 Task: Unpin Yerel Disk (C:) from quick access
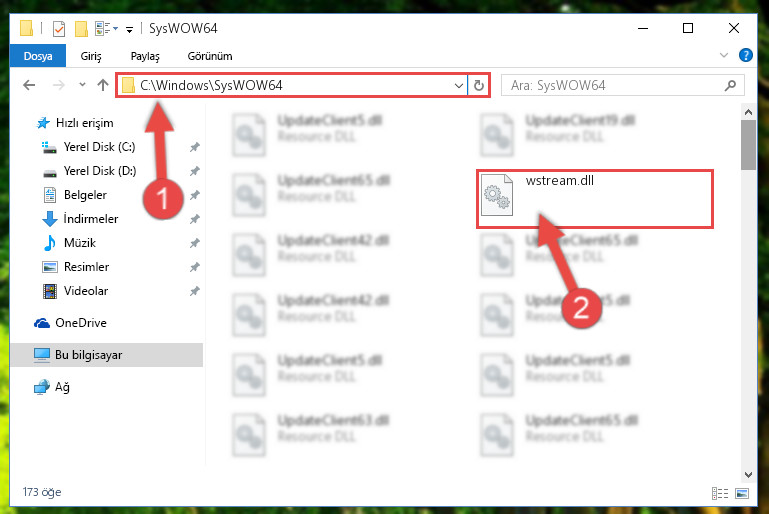pos(195,147)
